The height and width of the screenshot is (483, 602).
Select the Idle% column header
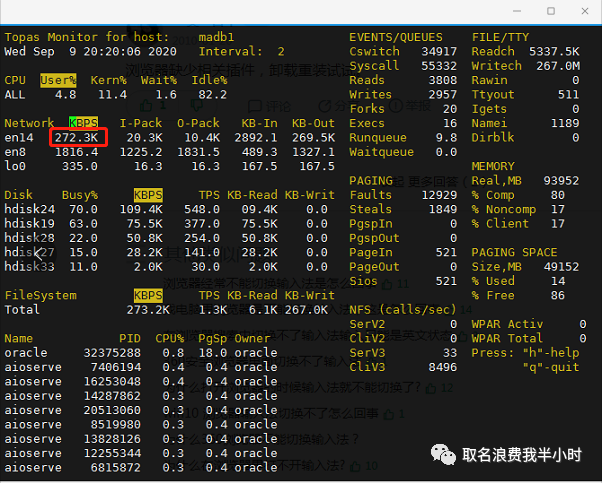209,80
